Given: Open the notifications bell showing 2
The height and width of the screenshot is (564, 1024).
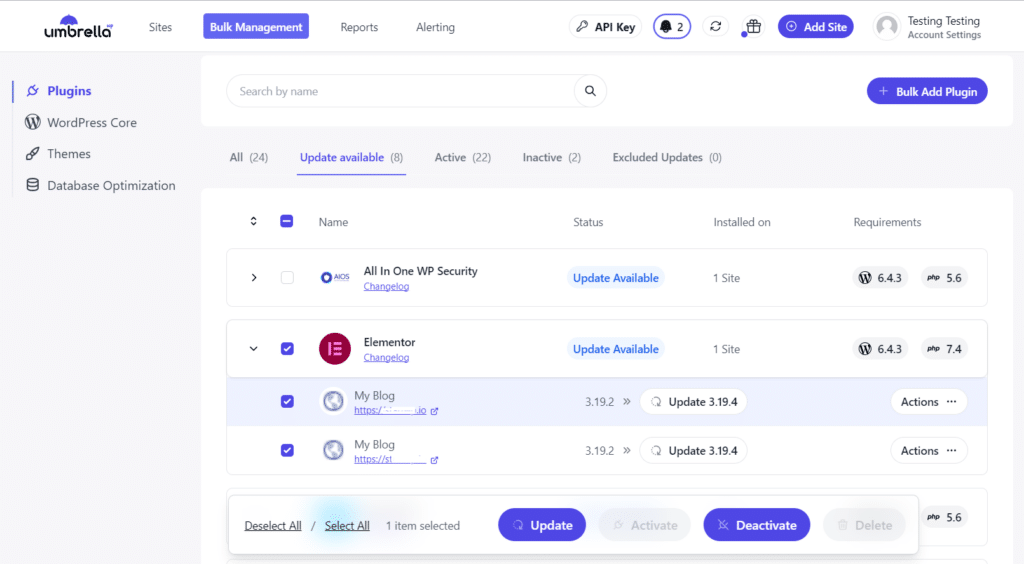Looking at the screenshot, I should pyautogui.click(x=672, y=27).
